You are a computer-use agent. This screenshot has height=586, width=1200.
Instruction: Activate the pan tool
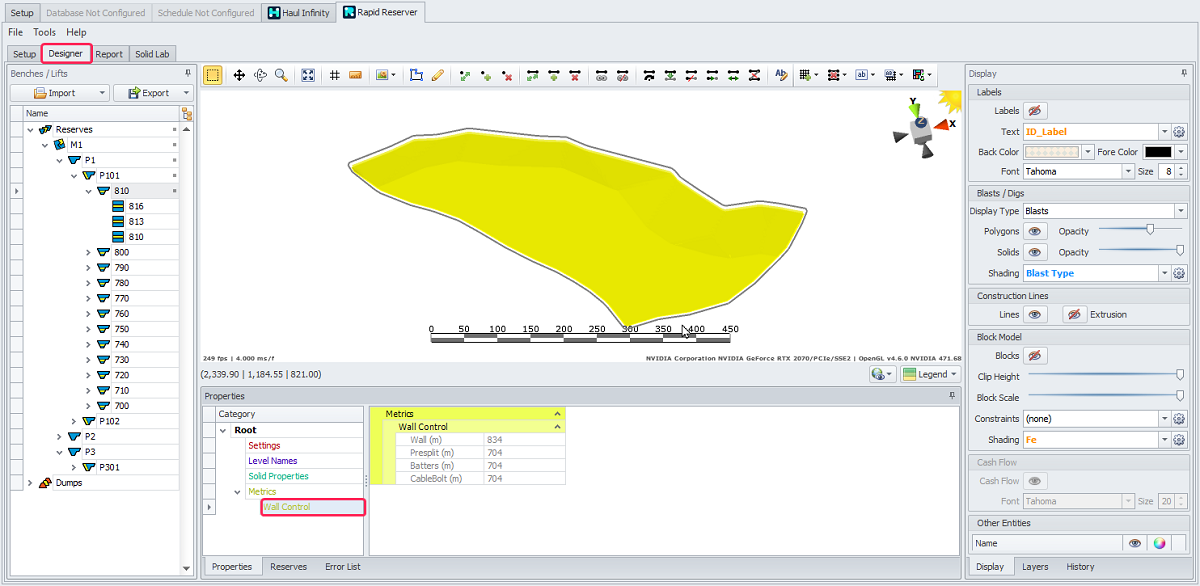(240, 75)
